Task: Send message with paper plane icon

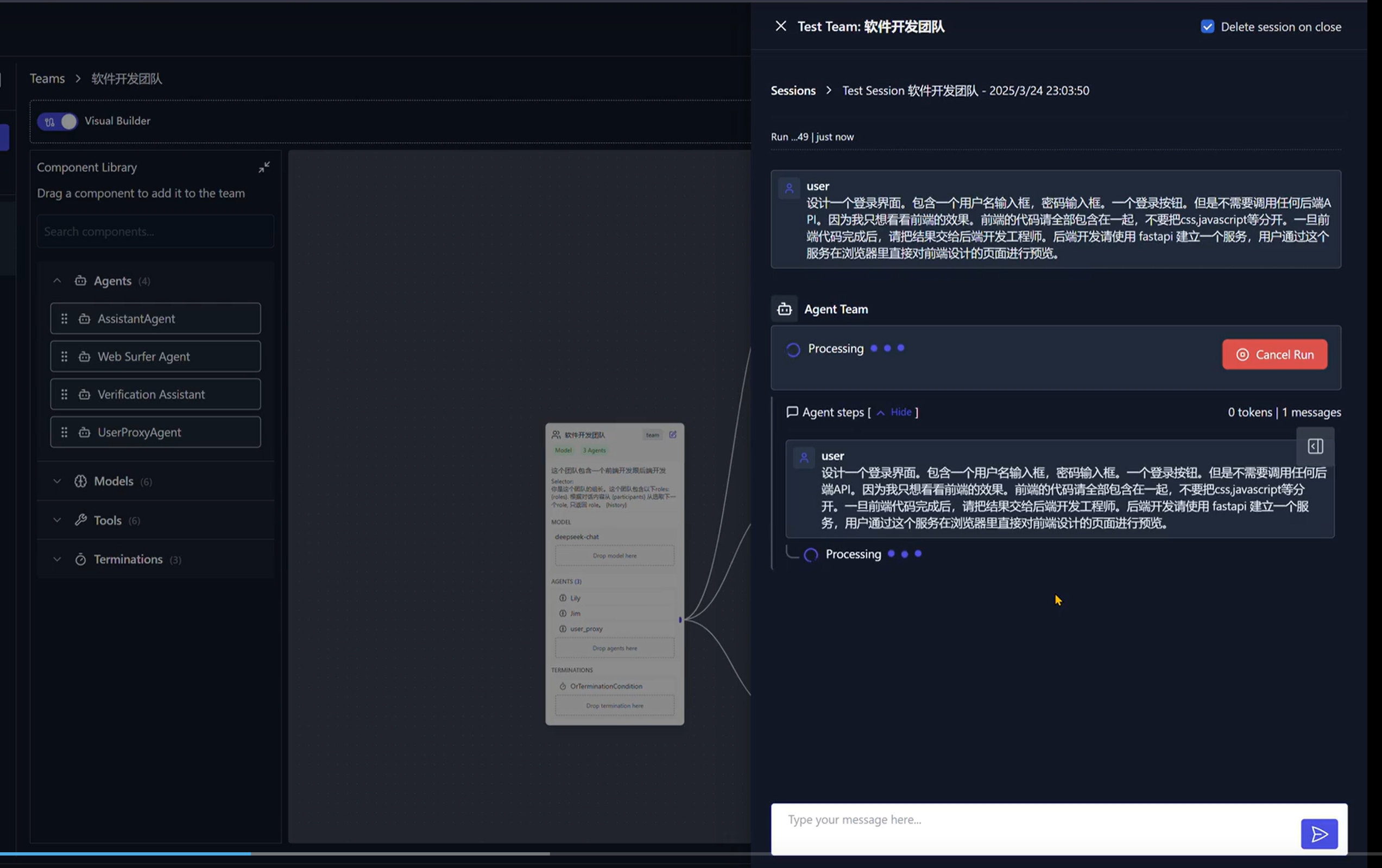Action: tap(1319, 834)
